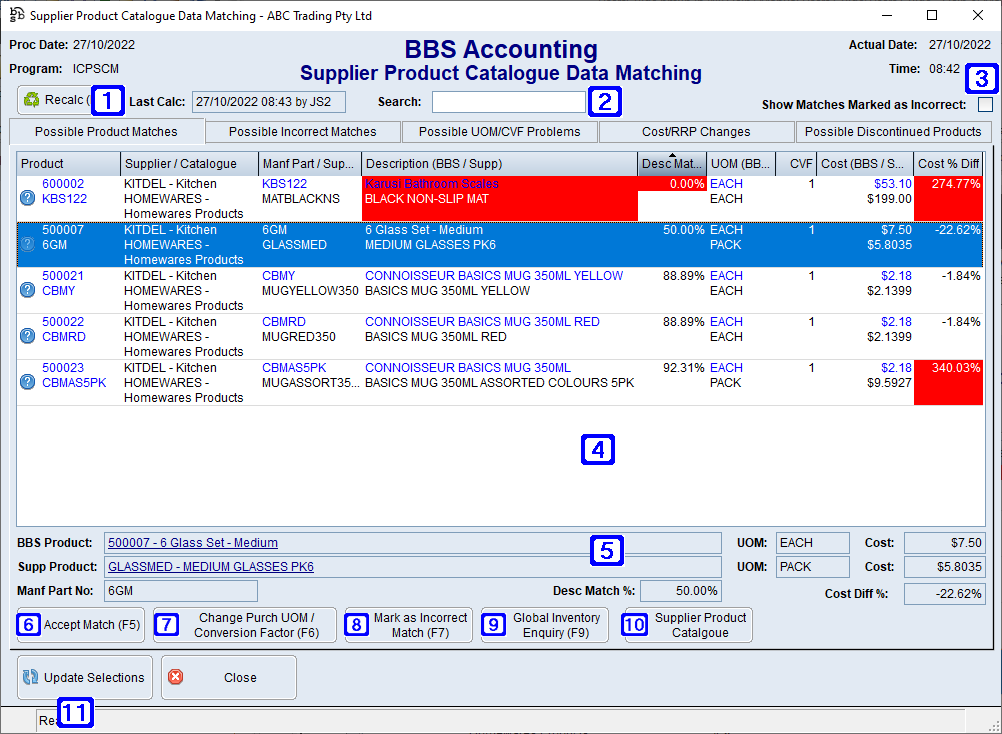The width and height of the screenshot is (1002, 734).
Task: Click the help icon beside product 500022
Action: 27,336
